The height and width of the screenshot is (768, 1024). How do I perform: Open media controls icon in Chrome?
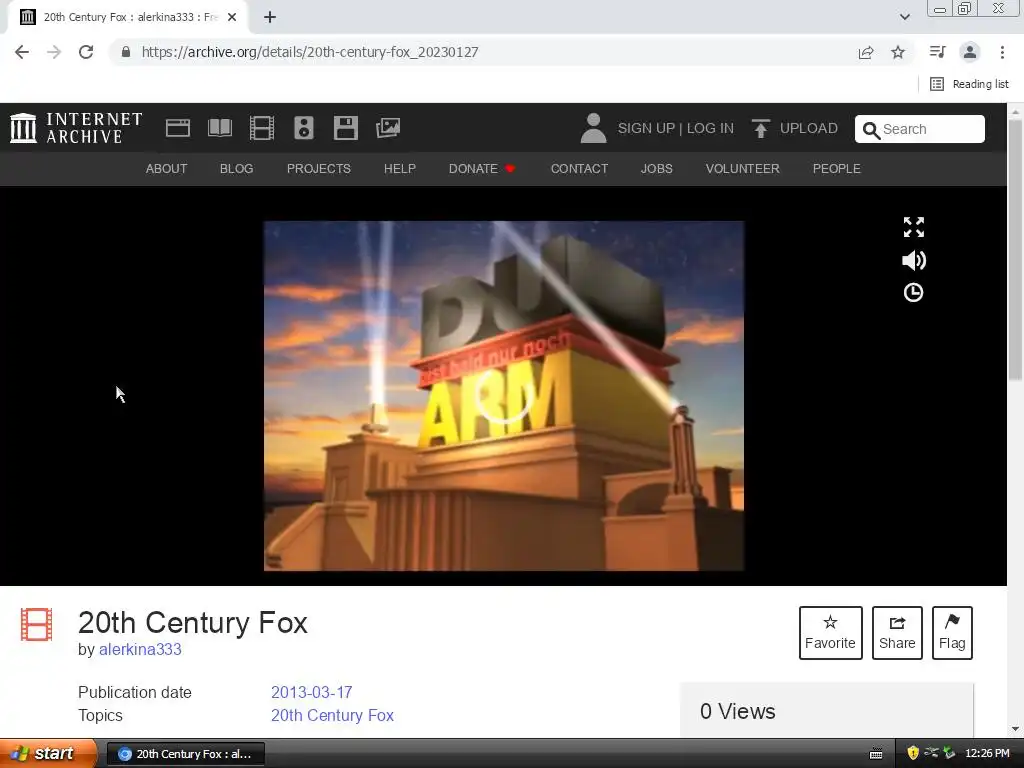tap(938, 52)
